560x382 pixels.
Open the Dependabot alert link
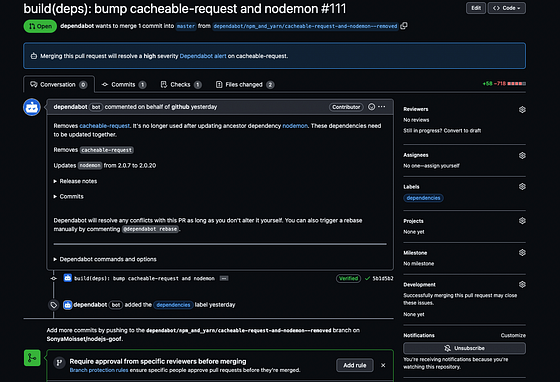[x=203, y=56]
